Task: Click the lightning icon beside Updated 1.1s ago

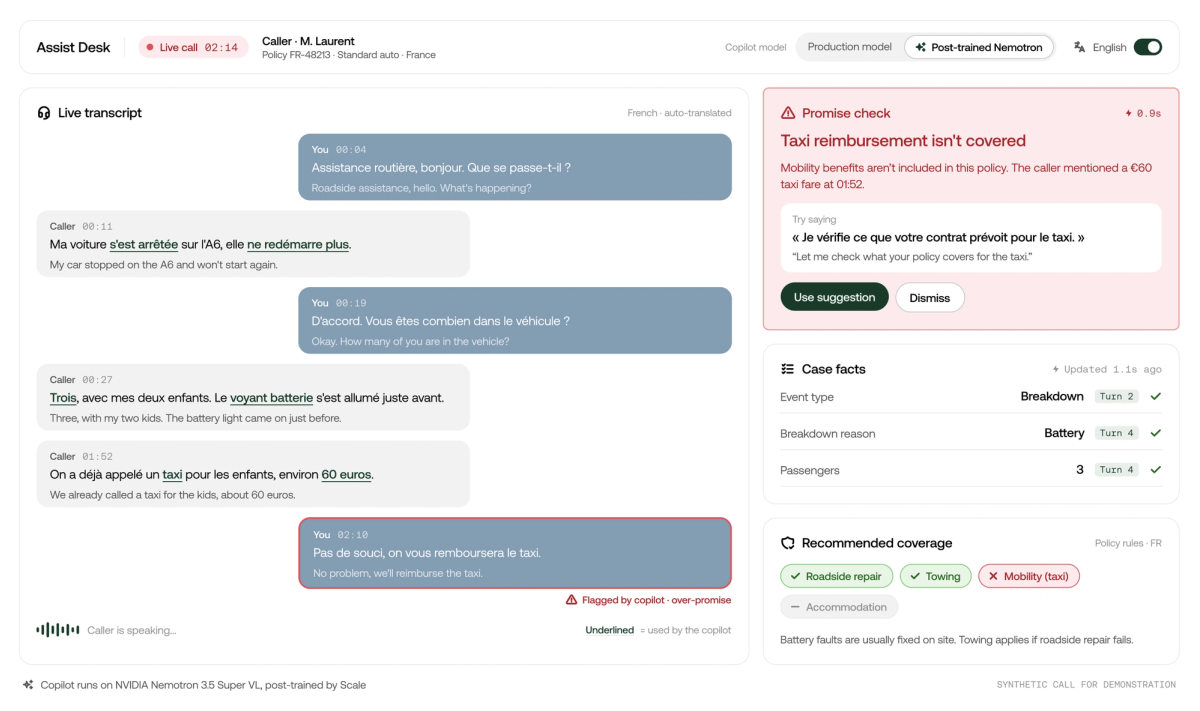Action: pos(1055,369)
